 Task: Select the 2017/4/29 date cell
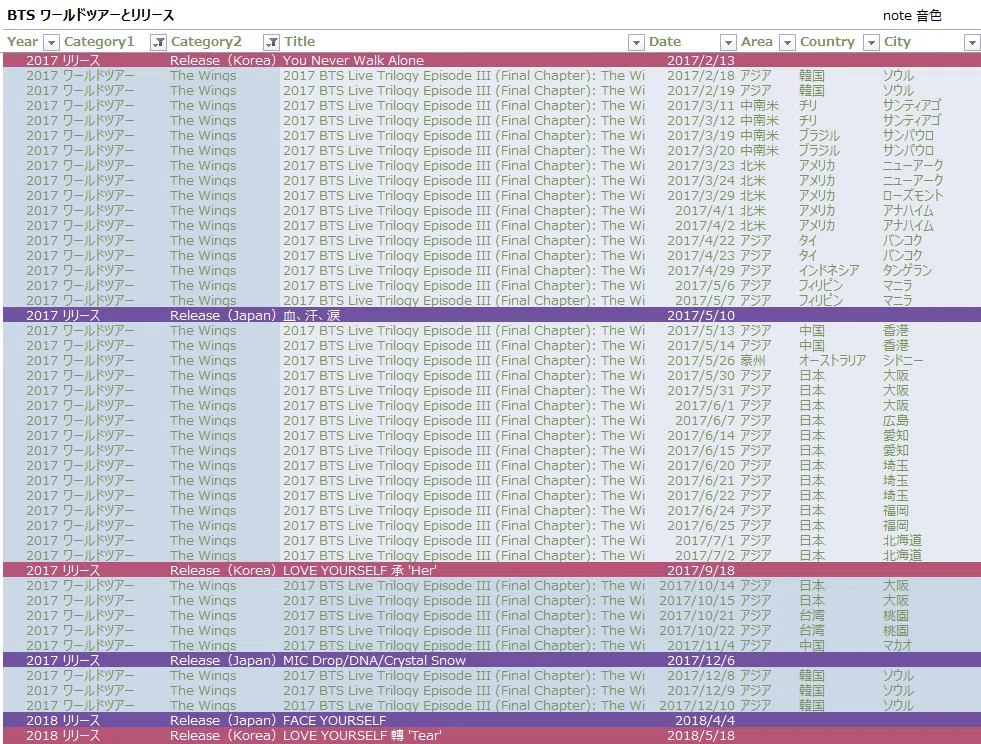[x=701, y=270]
